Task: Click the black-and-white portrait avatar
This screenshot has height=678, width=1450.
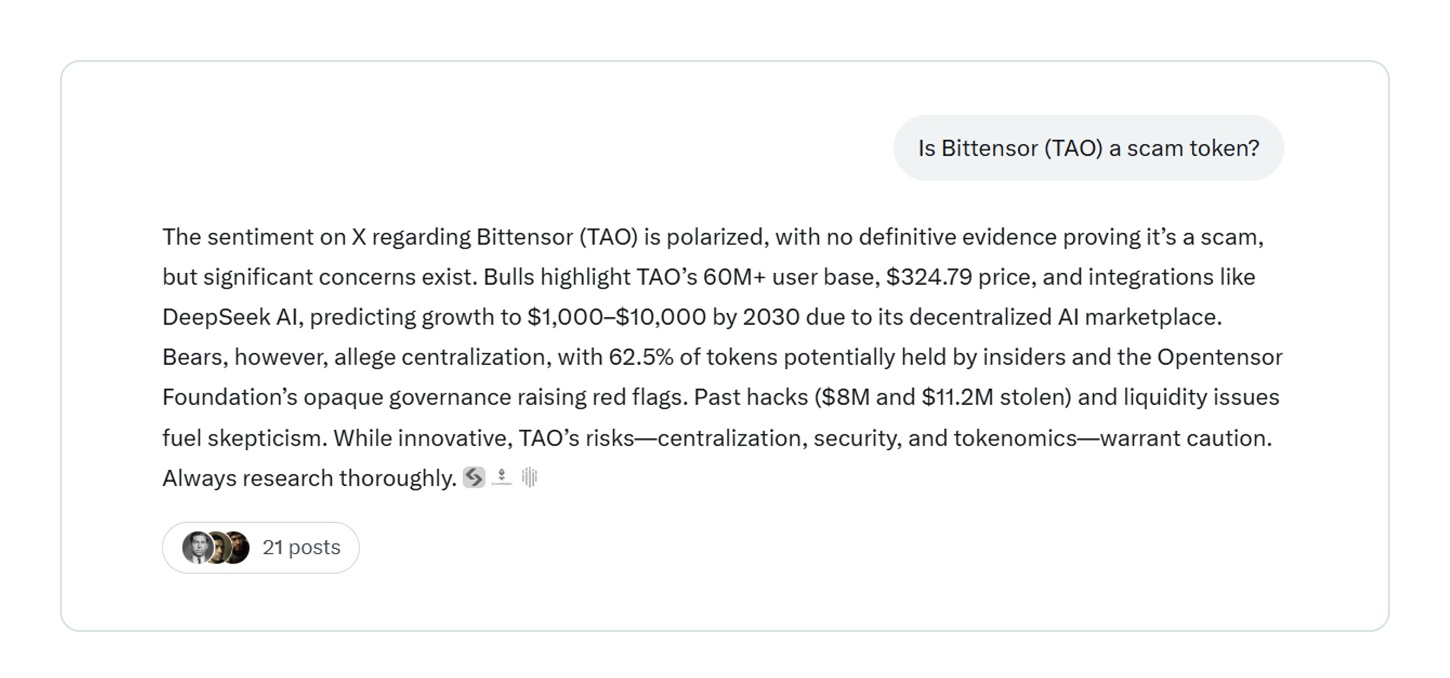Action: pyautogui.click(x=196, y=547)
